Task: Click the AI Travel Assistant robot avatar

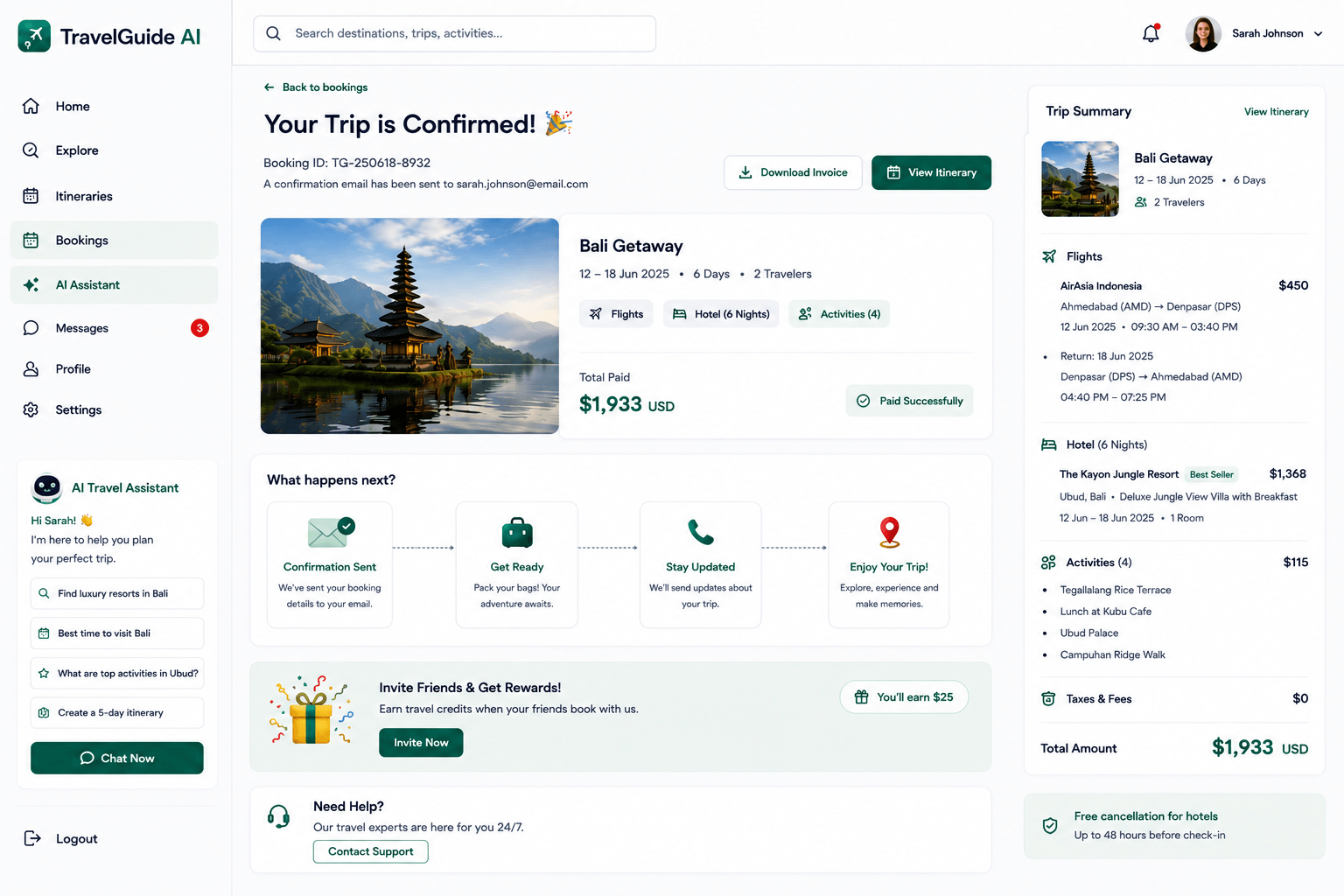Action: [x=46, y=487]
